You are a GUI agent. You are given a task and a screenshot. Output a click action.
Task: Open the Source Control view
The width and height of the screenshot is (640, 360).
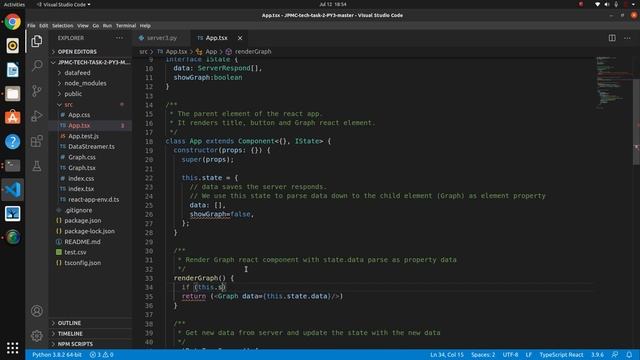coord(37,91)
